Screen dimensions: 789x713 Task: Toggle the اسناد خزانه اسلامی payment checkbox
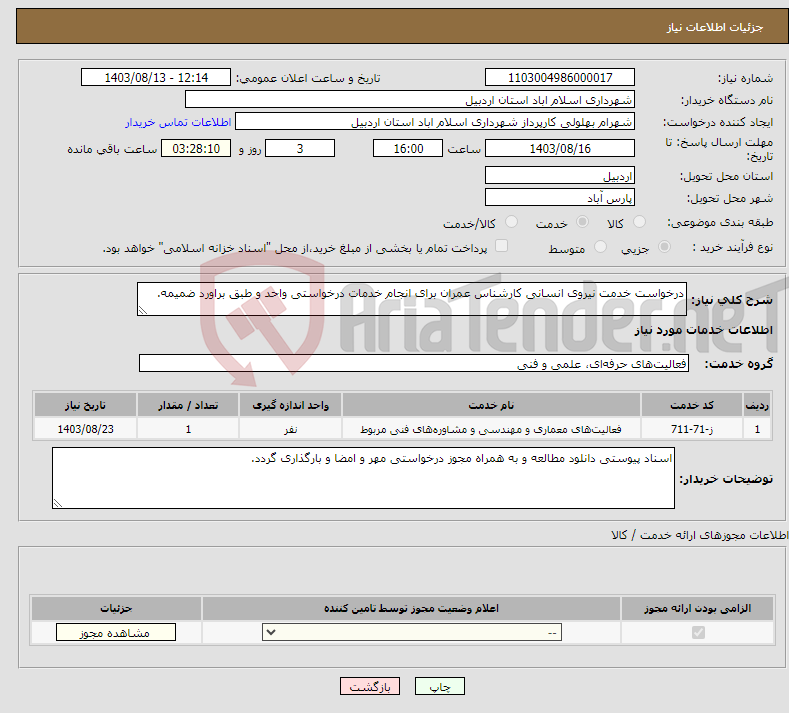pos(501,246)
